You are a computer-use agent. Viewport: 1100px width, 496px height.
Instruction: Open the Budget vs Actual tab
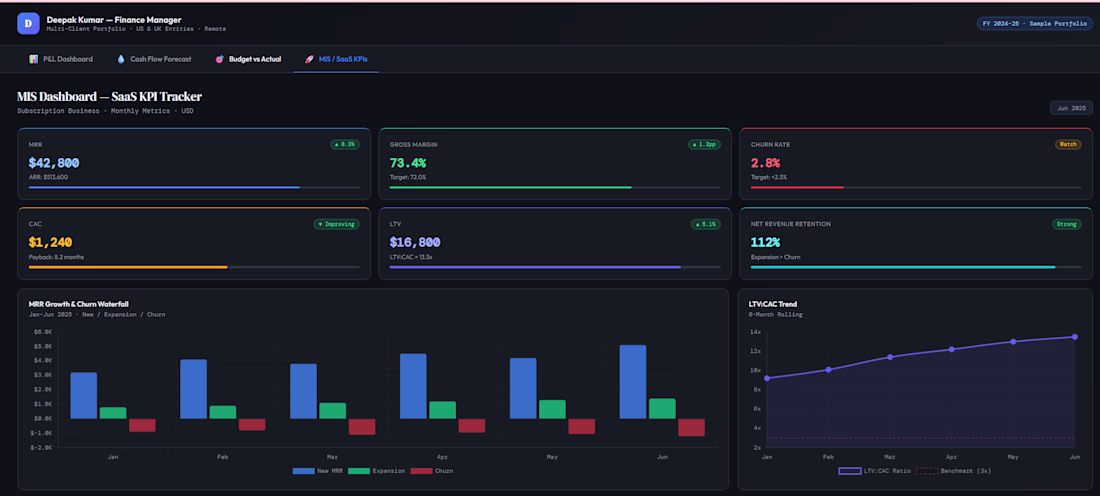tap(248, 60)
